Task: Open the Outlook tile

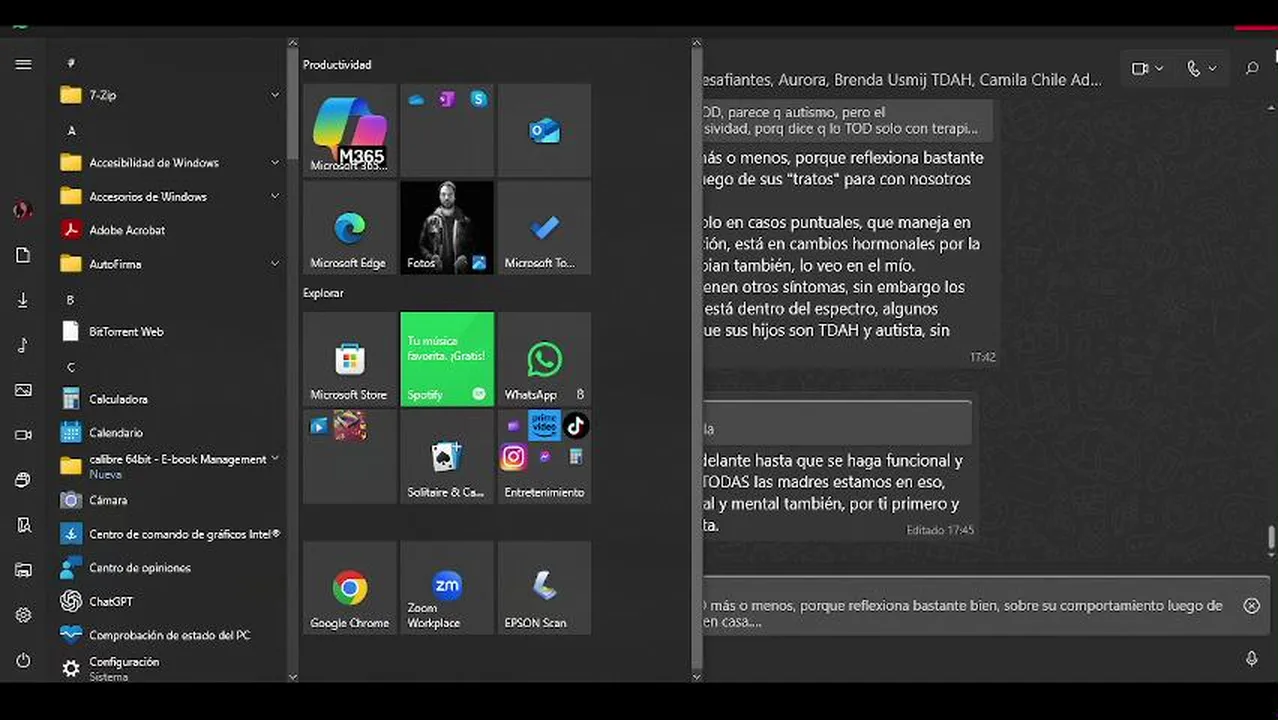Action: pyautogui.click(x=544, y=130)
